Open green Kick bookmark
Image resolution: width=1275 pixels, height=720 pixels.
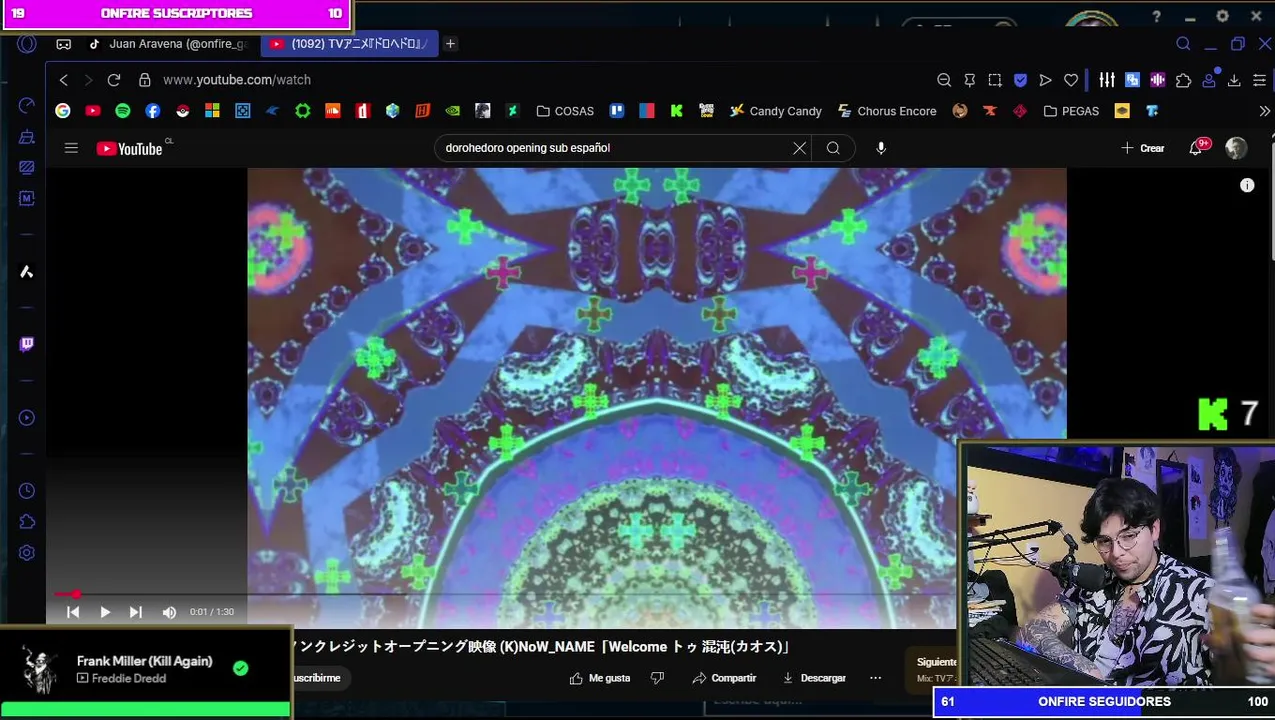(x=677, y=111)
